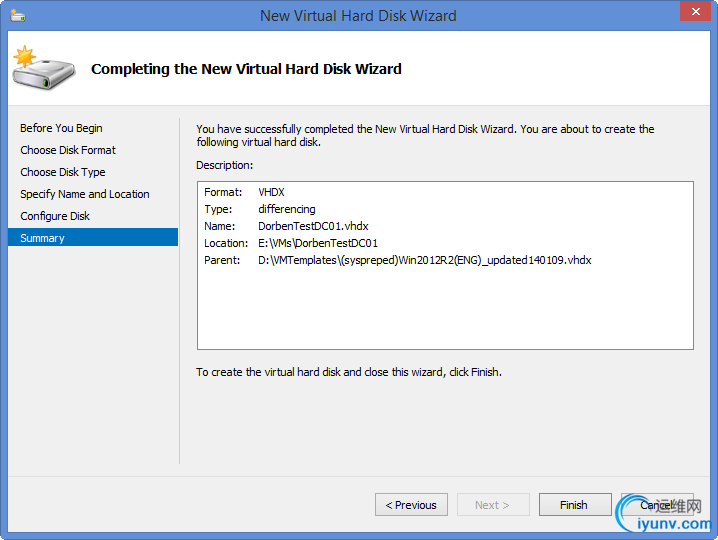The width and height of the screenshot is (718, 540).
Task: Click the Completing the Wizard heading
Action: tap(246, 69)
